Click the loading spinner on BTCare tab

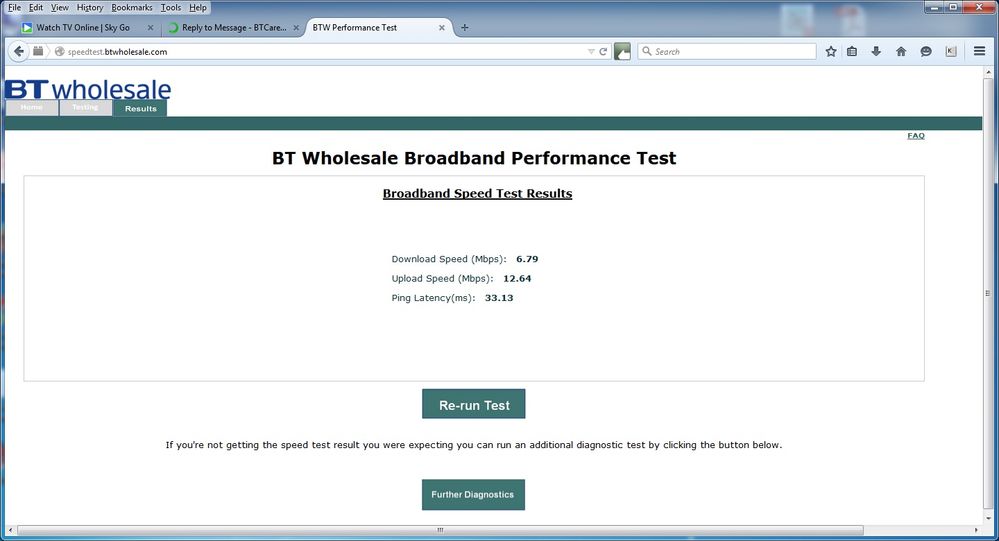173,27
